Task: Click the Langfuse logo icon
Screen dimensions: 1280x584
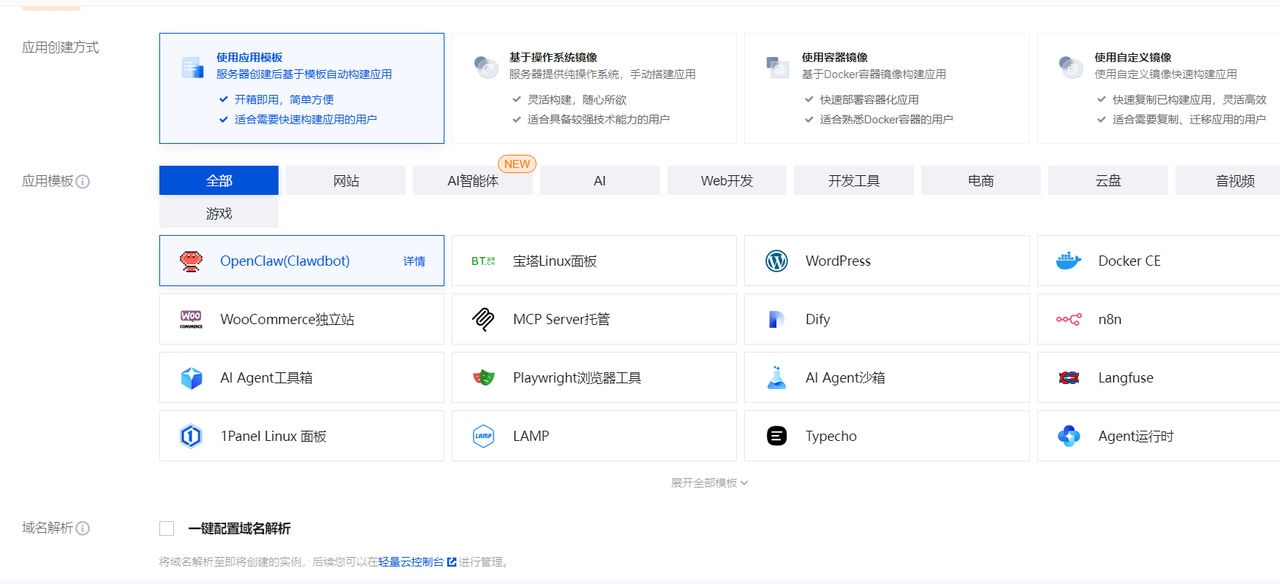Action: [1069, 378]
